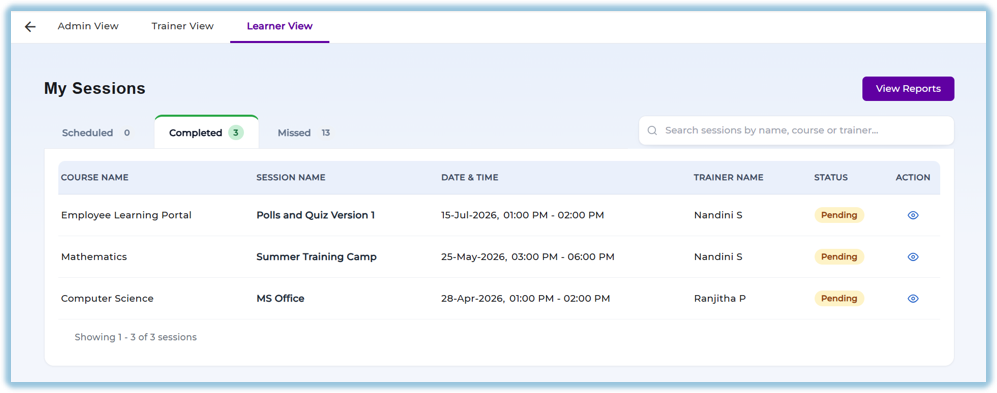Click Polls and Quiz Version 1 session name
Image resolution: width=997 pixels, height=393 pixels.
[315, 215]
